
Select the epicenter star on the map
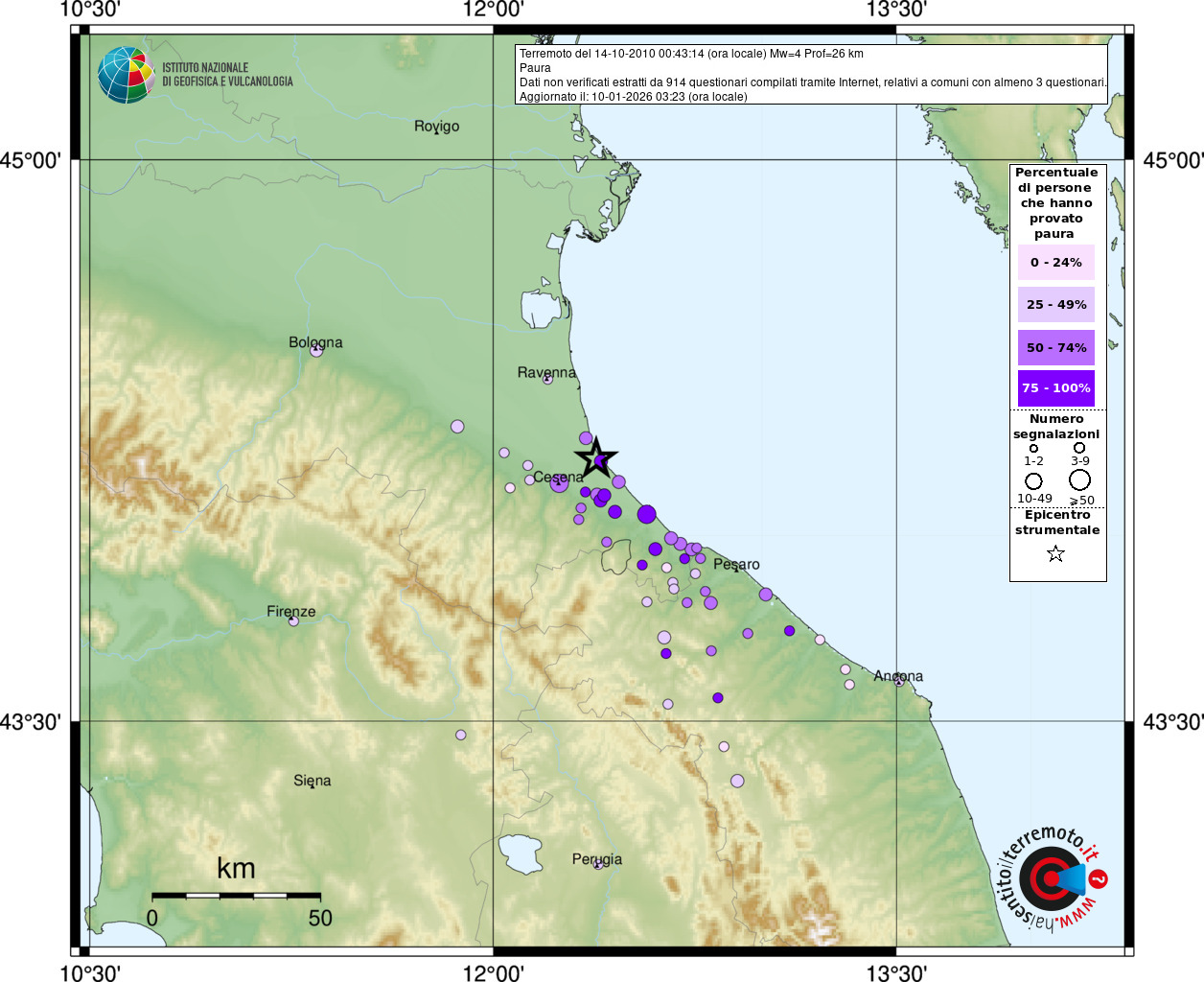tap(595, 458)
